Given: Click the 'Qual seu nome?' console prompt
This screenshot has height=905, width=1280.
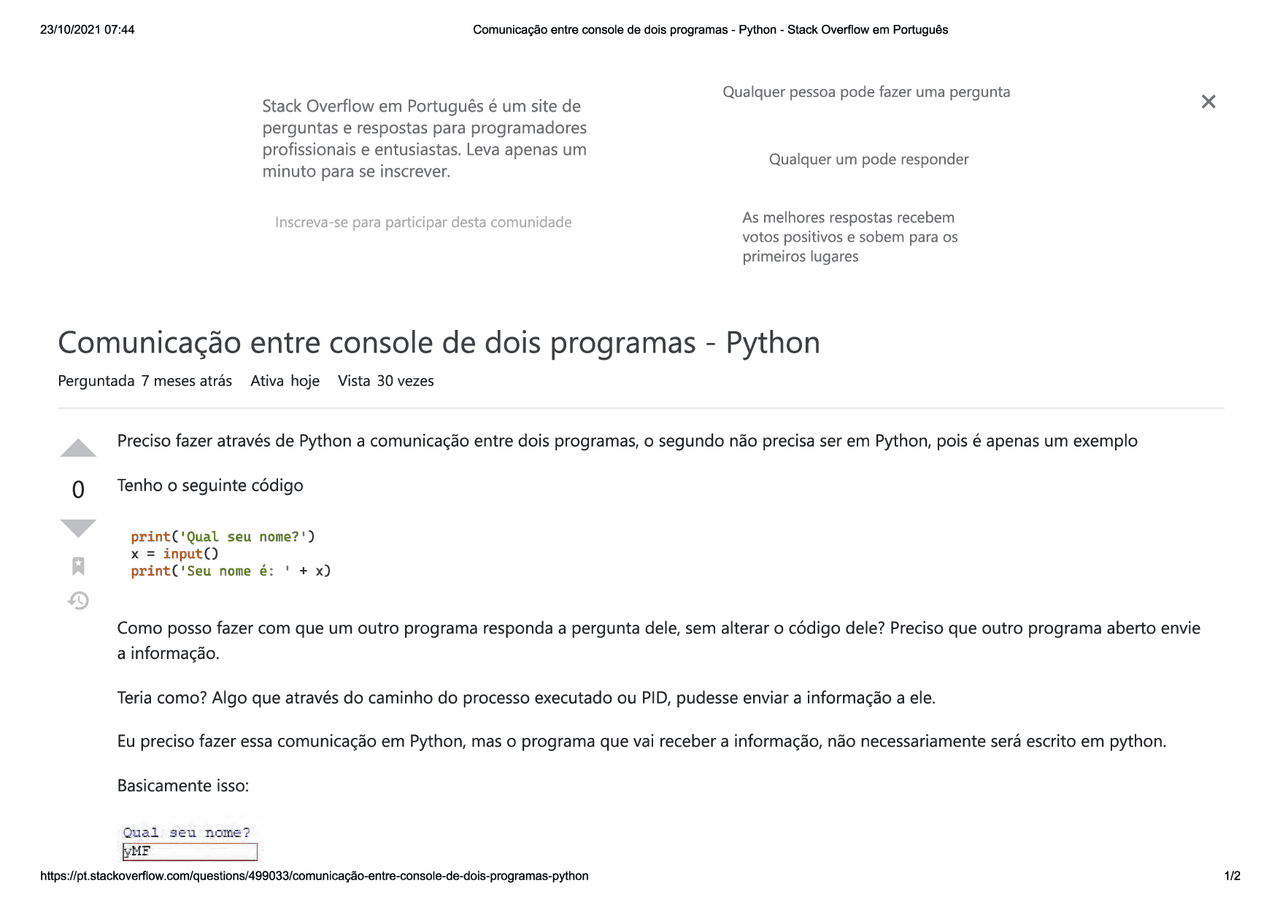Looking at the screenshot, I should tap(185, 831).
